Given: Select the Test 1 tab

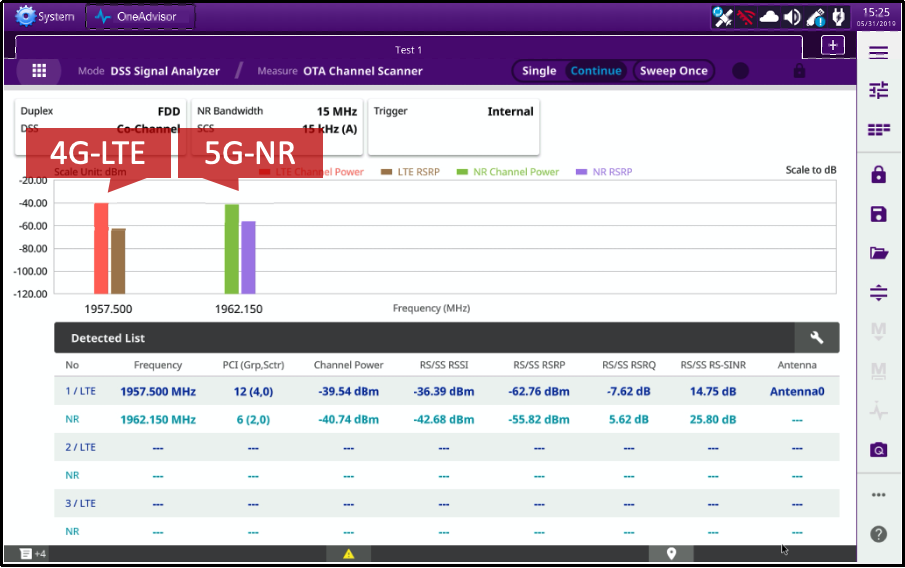Looking at the screenshot, I should tap(409, 50).
